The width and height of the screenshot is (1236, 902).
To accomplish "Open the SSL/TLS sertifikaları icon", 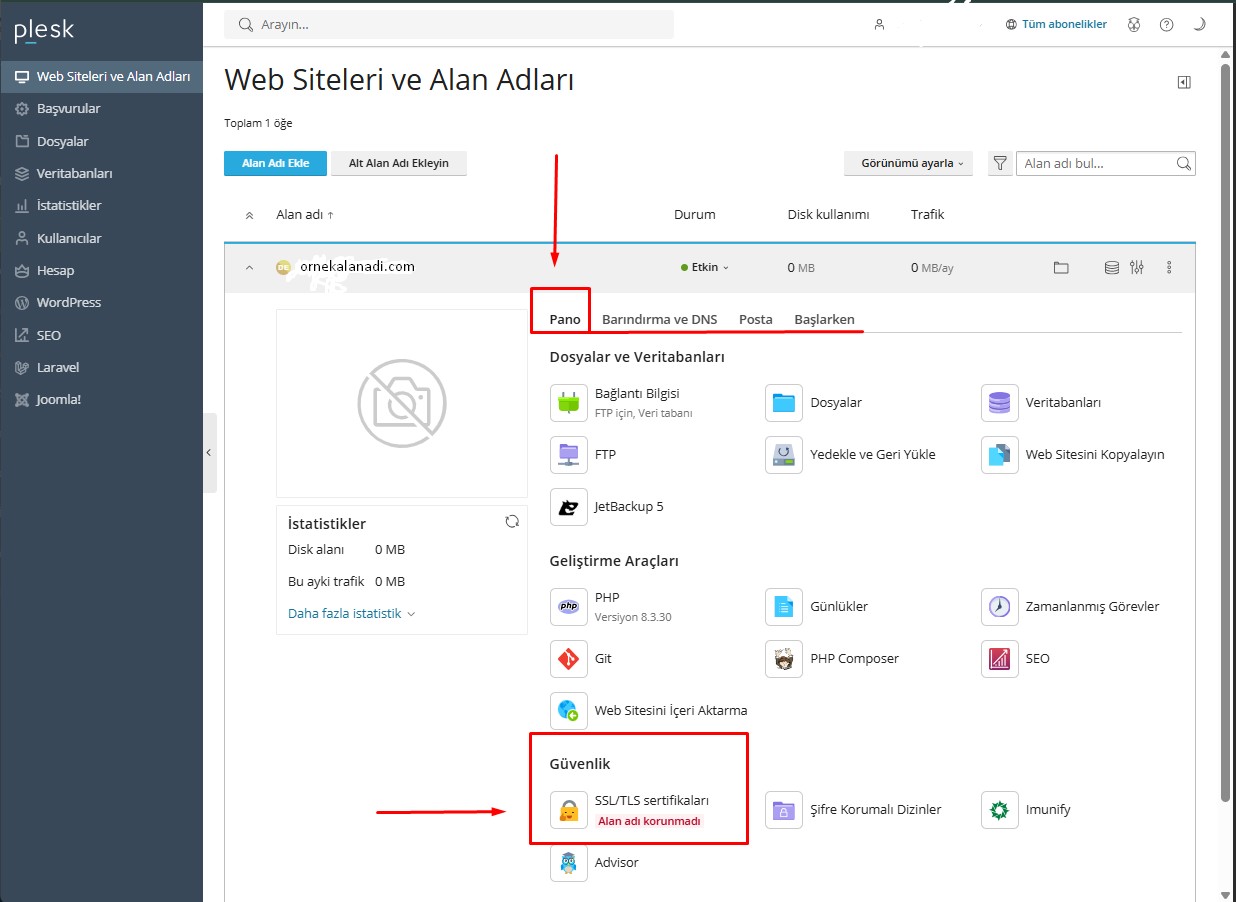I will point(569,810).
